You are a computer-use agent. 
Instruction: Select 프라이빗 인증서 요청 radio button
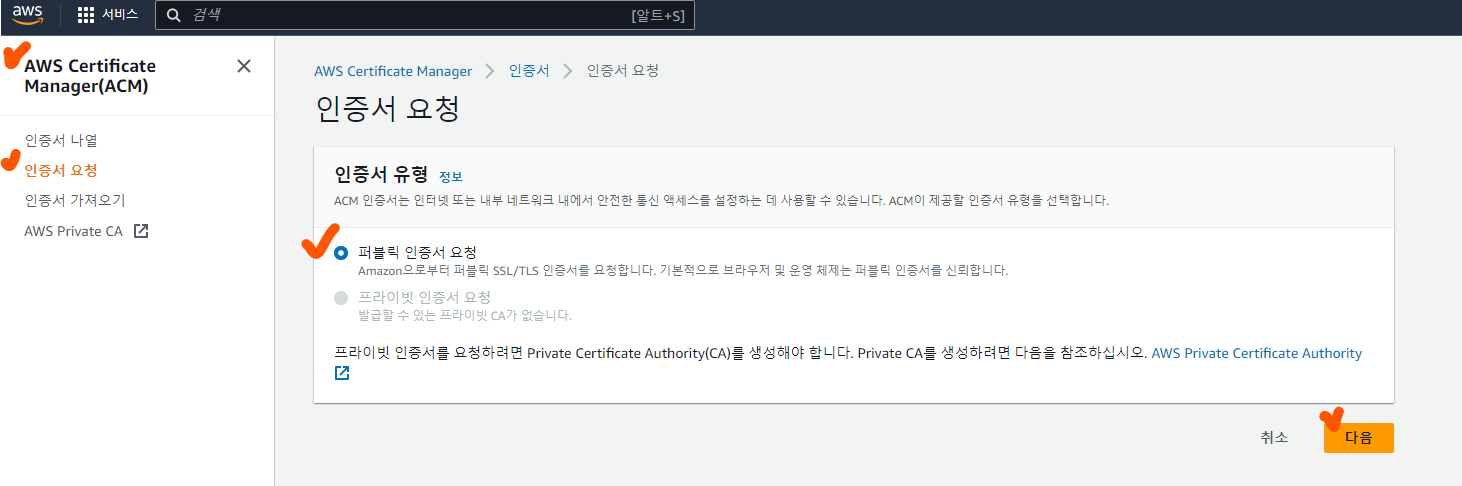click(x=341, y=297)
